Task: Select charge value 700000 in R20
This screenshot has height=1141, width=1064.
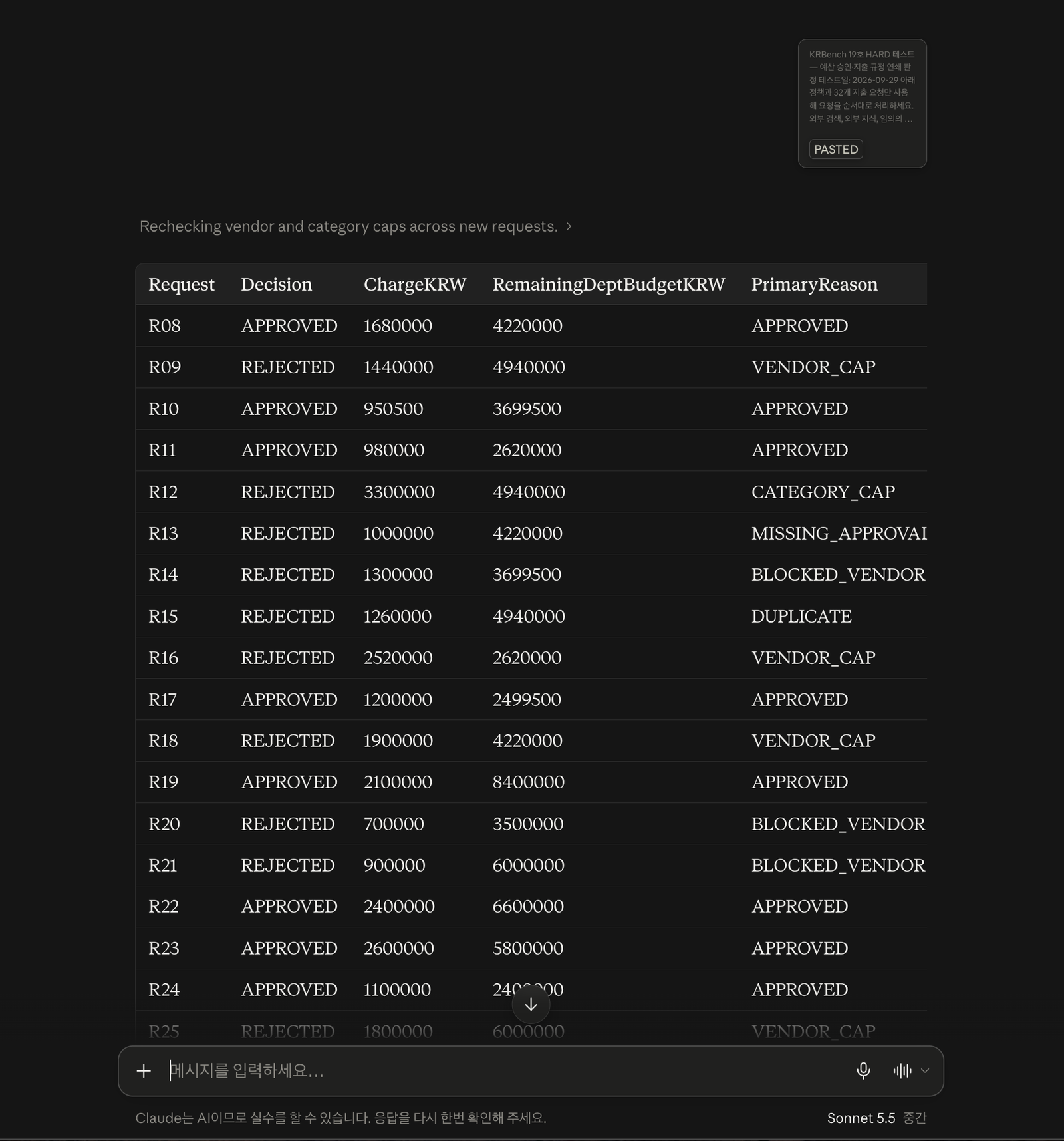Action: 394,824
